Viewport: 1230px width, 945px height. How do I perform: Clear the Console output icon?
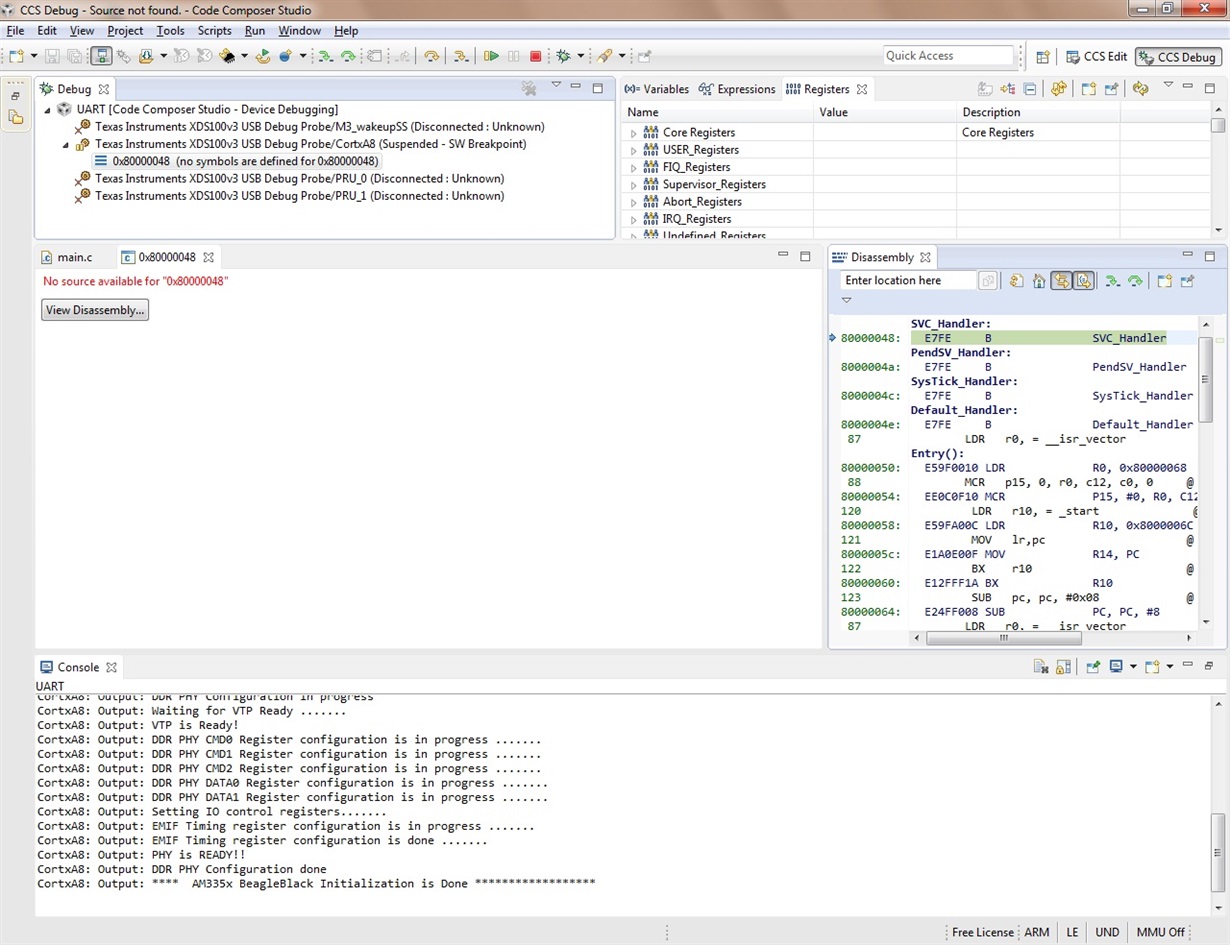coord(1040,667)
